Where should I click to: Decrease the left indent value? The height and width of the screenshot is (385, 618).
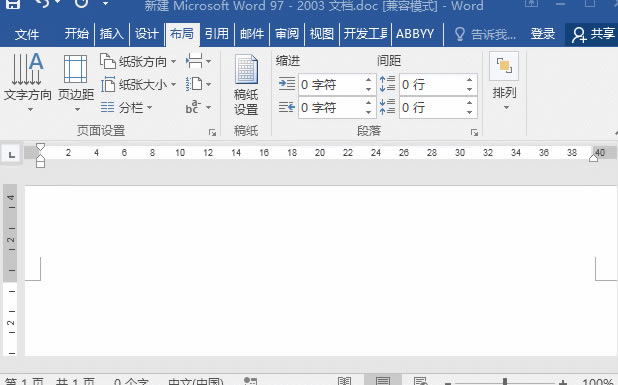[x=369, y=90]
